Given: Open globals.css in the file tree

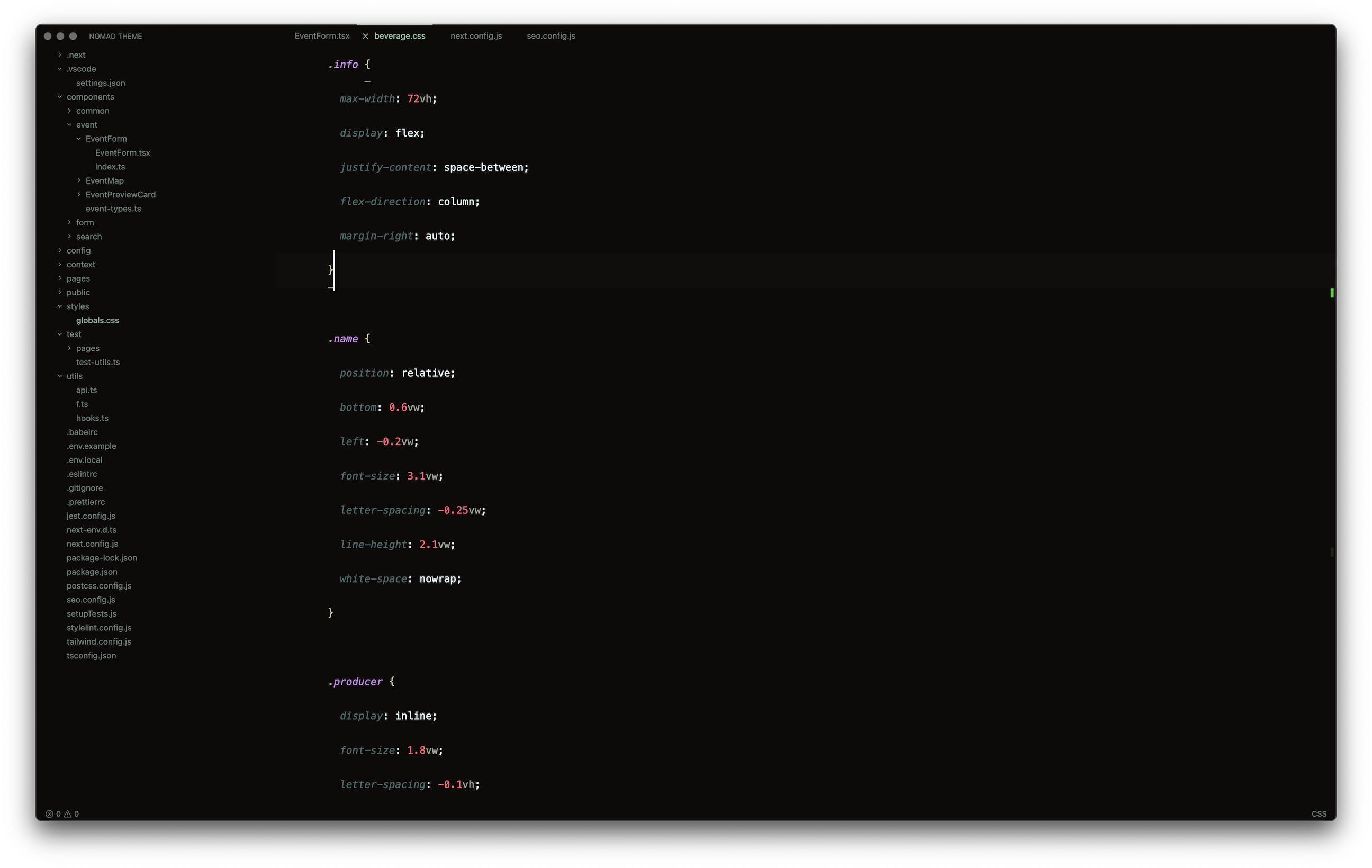Looking at the screenshot, I should coord(97,321).
